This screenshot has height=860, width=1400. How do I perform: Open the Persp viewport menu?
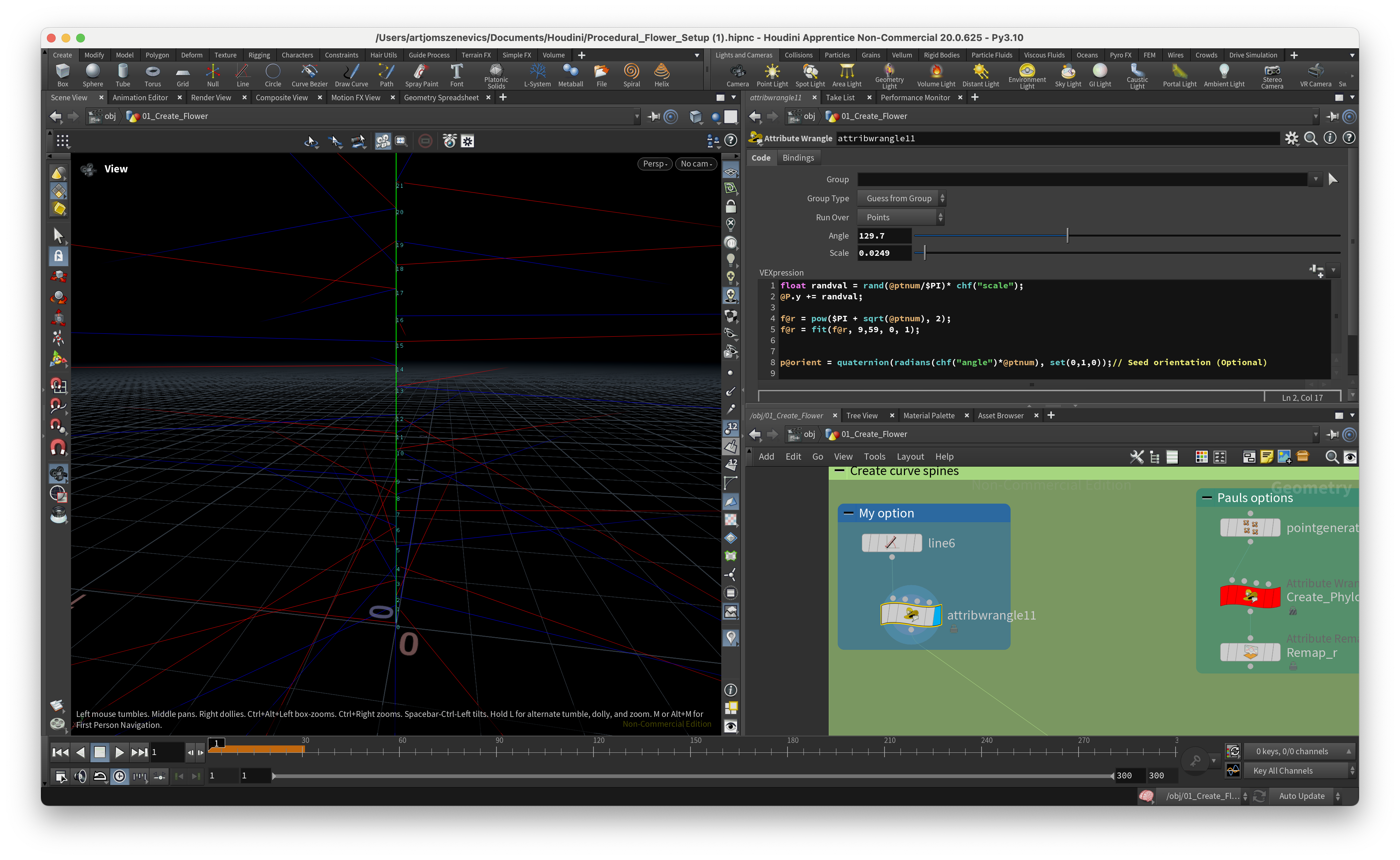(655, 164)
